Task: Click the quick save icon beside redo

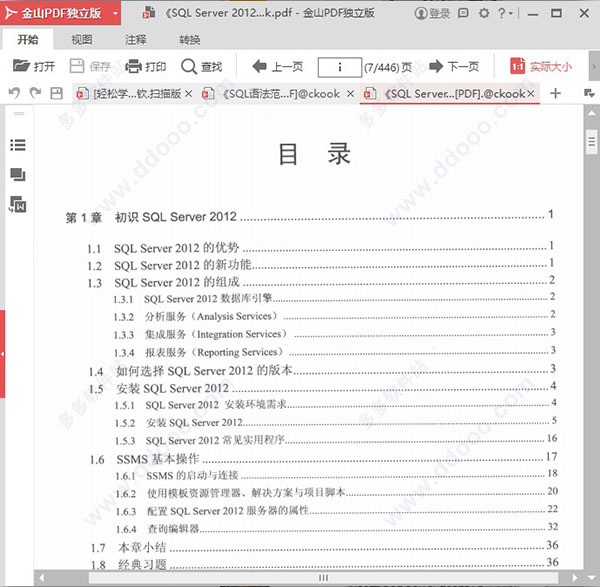Action: point(56,93)
